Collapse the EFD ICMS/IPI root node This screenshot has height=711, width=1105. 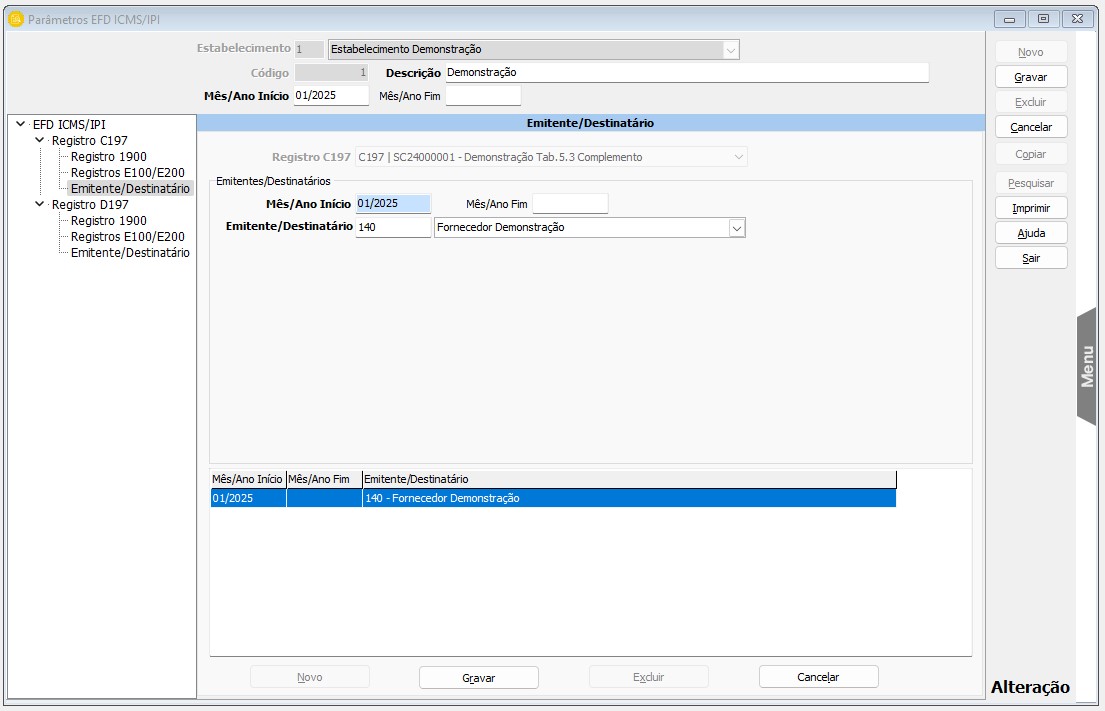21,125
